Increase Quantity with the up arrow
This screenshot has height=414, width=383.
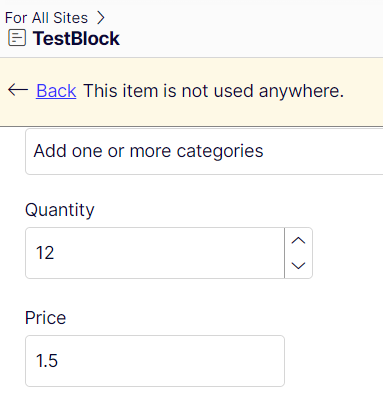click(x=298, y=241)
